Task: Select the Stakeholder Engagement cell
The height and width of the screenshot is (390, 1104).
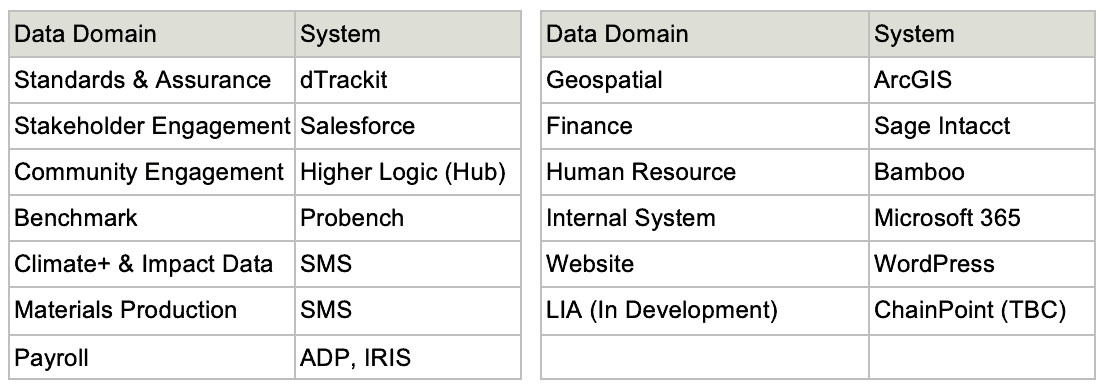Action: point(152,126)
